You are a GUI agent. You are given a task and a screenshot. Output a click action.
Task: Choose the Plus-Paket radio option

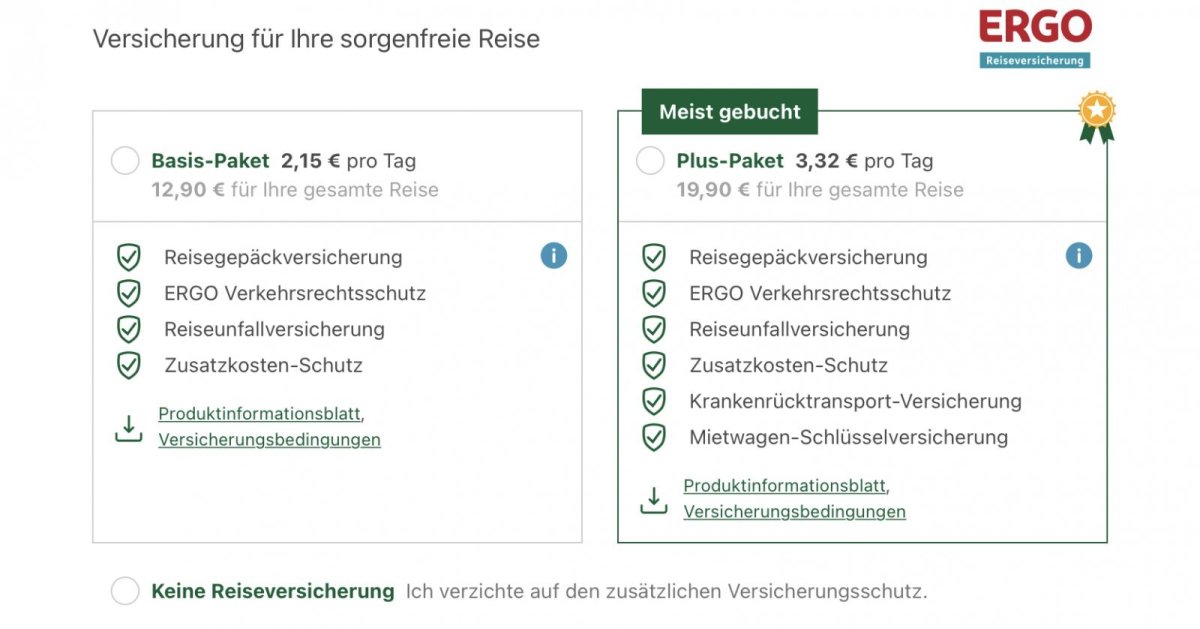[x=650, y=161]
